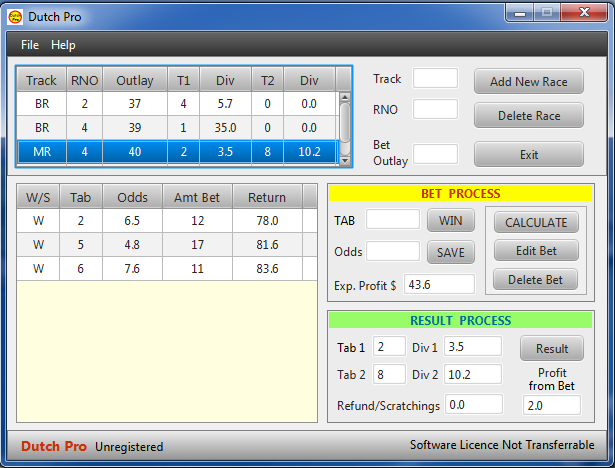Click the Amt Bet column header
This screenshot has height=468, width=615.
[197, 197]
